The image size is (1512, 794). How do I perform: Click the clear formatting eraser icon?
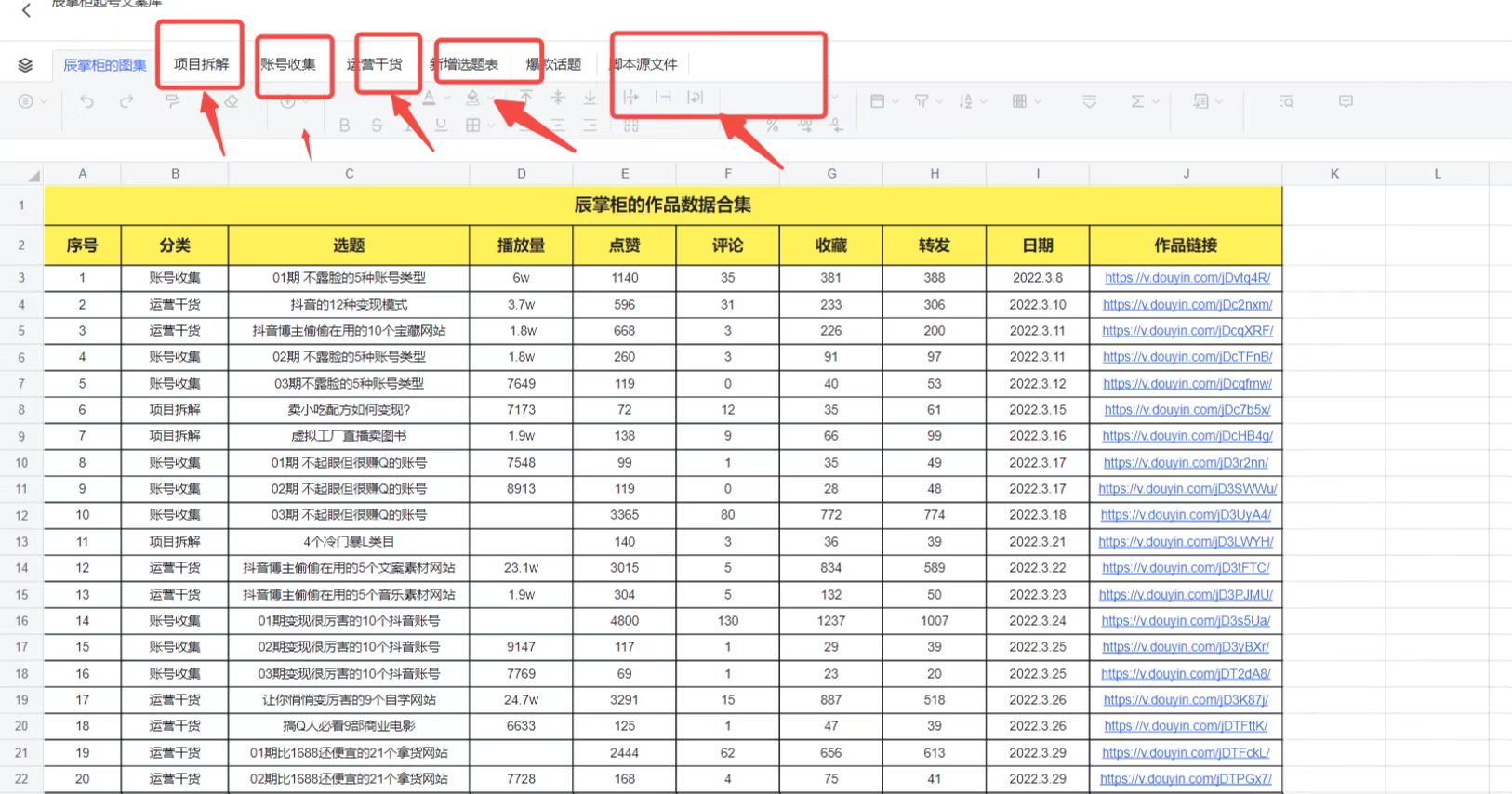click(232, 101)
